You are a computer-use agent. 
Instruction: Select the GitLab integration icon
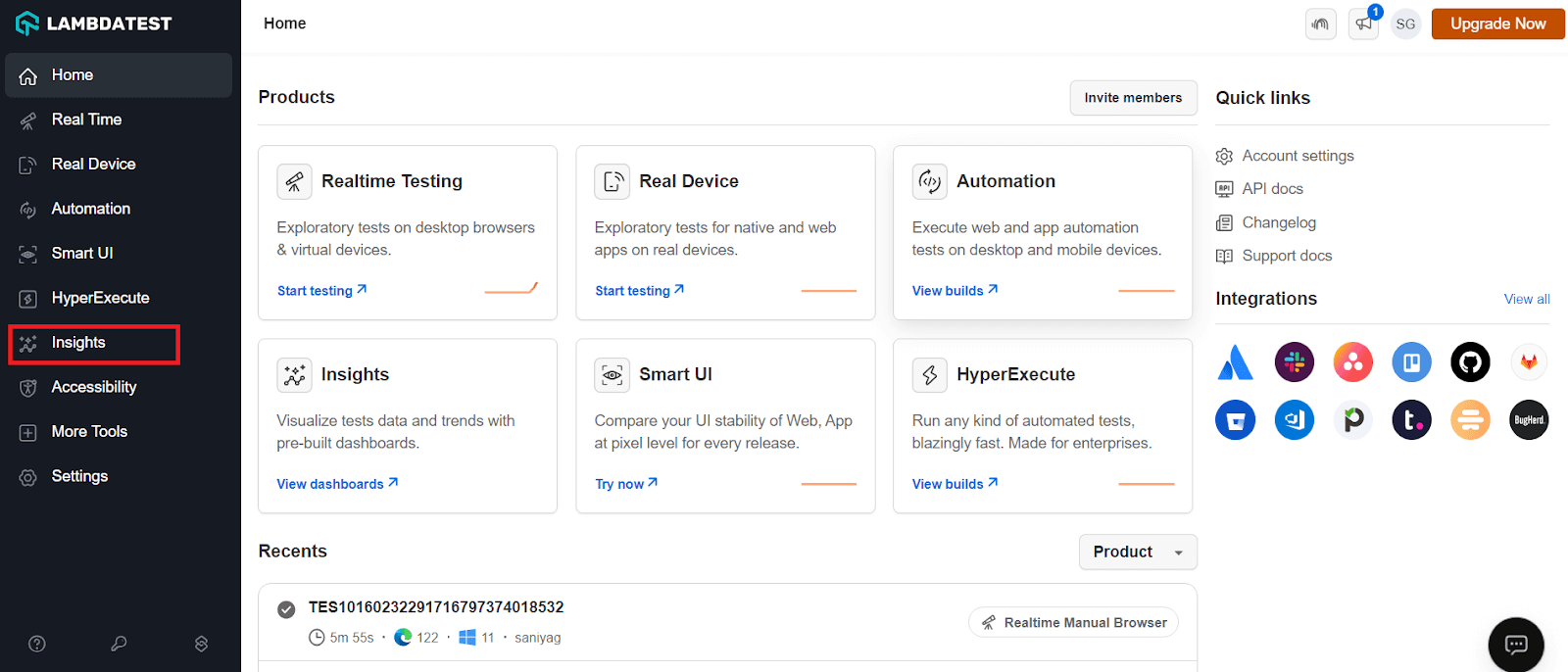(x=1529, y=362)
